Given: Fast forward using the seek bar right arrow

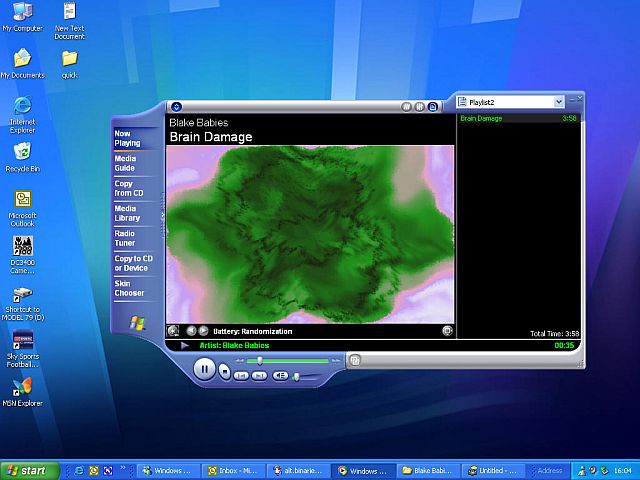Looking at the screenshot, I should coord(336,361).
